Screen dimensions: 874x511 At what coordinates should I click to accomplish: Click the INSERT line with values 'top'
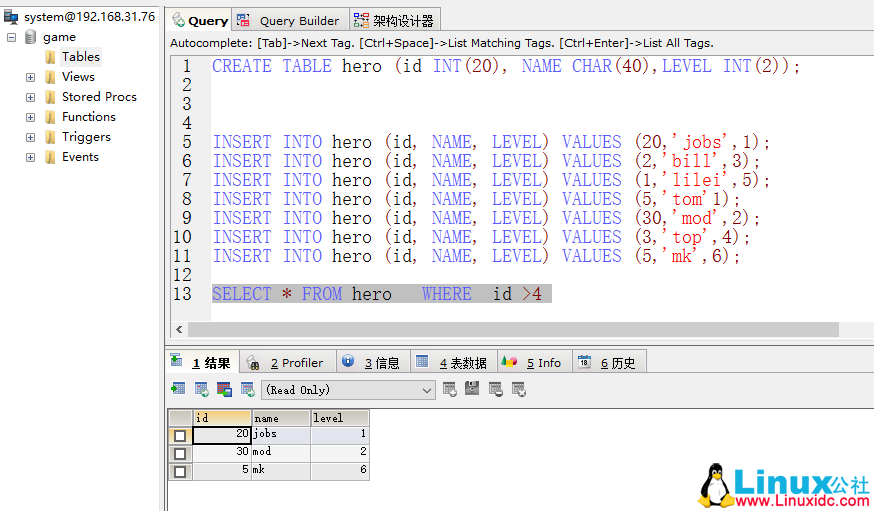[481, 237]
